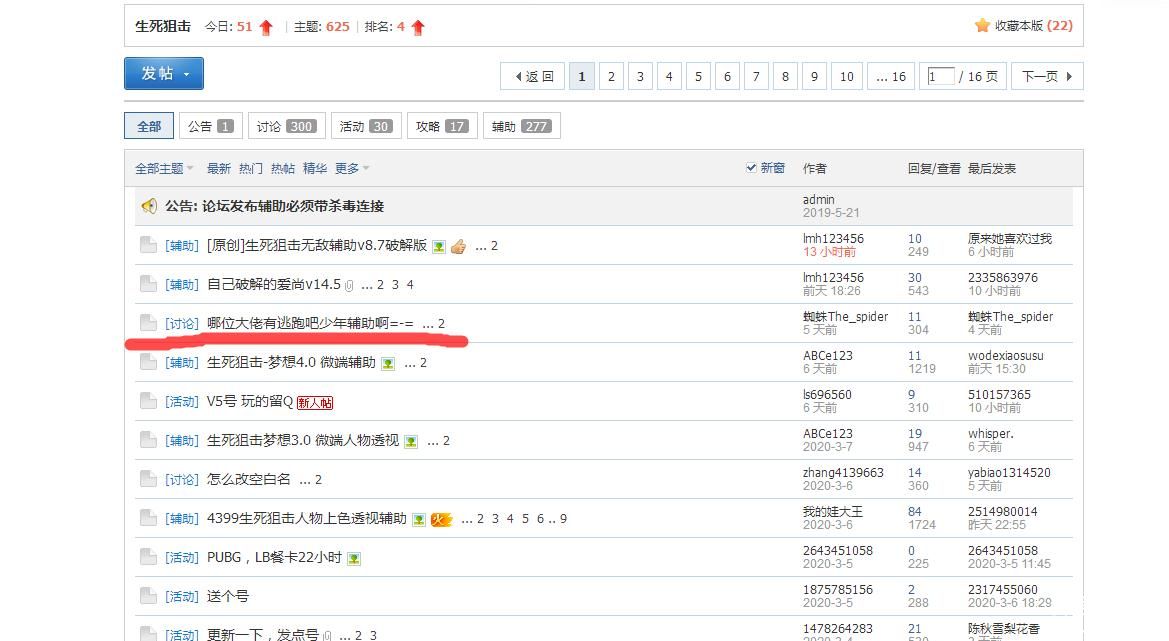Click thumbs-up icon on v8.7破解版 thread

458,246
